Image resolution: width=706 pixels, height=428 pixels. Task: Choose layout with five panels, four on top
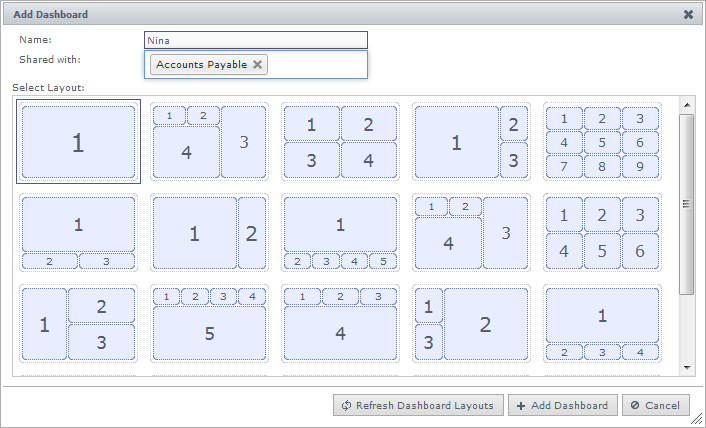click(x=209, y=325)
